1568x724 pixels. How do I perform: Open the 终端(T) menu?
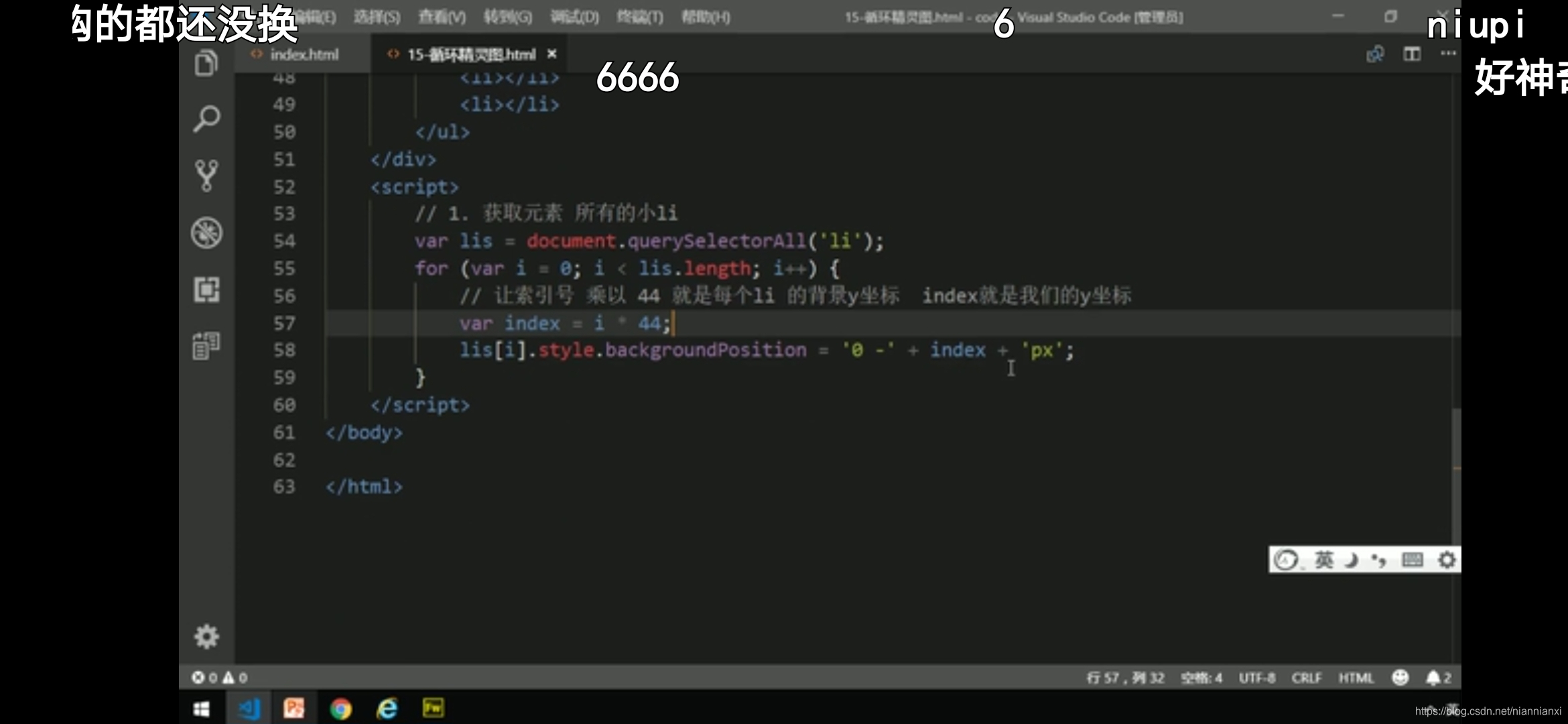tap(639, 17)
